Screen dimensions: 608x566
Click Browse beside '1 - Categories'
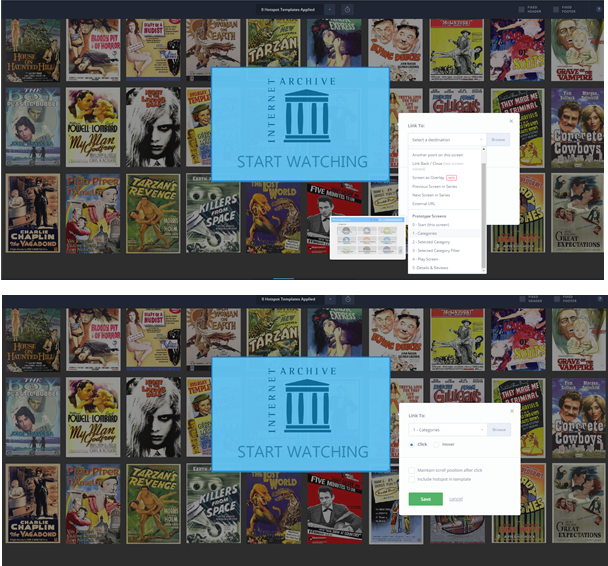point(499,430)
